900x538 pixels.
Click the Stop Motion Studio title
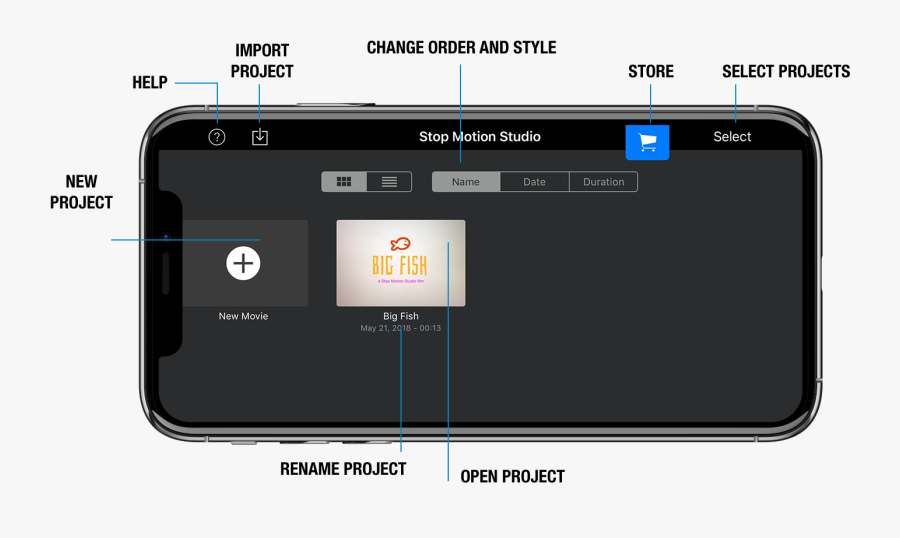click(479, 137)
